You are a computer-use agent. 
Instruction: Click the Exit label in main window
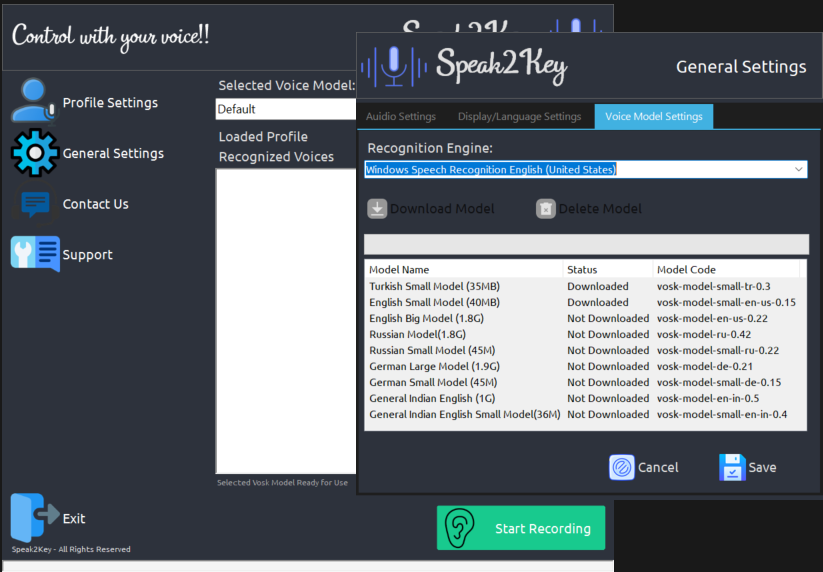[x=74, y=518]
